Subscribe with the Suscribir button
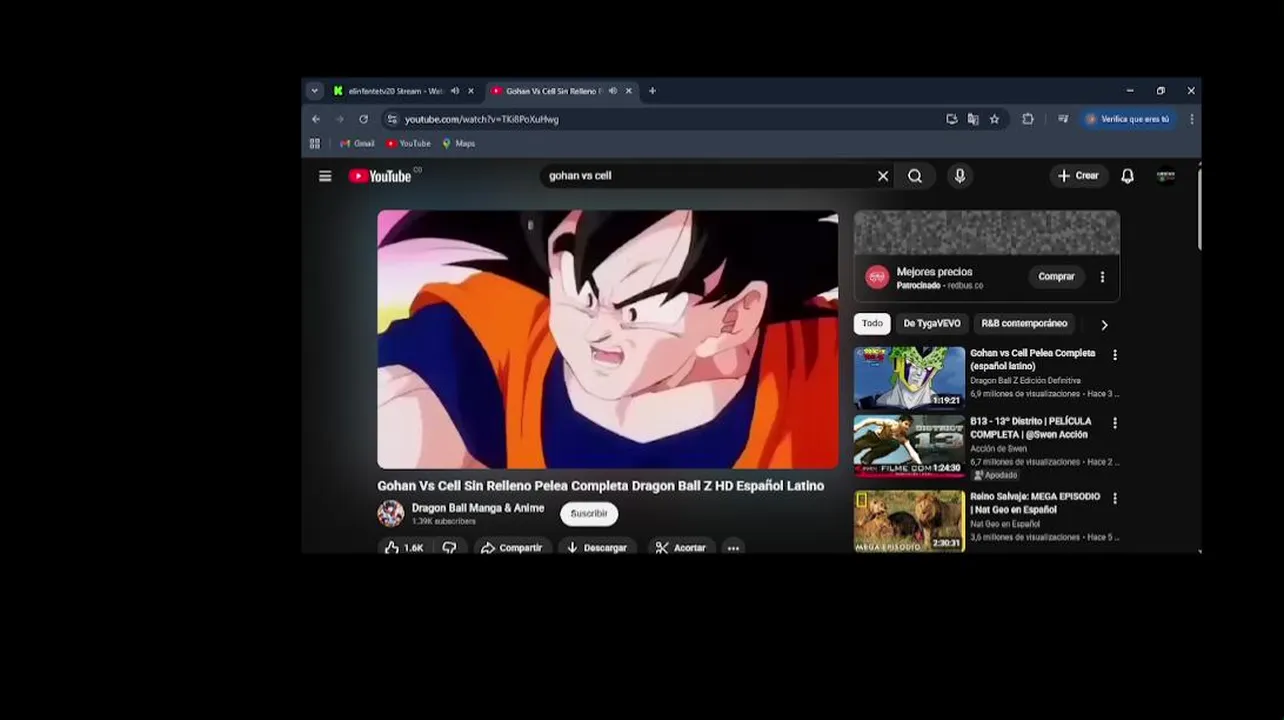The image size is (1284, 720). tap(589, 514)
